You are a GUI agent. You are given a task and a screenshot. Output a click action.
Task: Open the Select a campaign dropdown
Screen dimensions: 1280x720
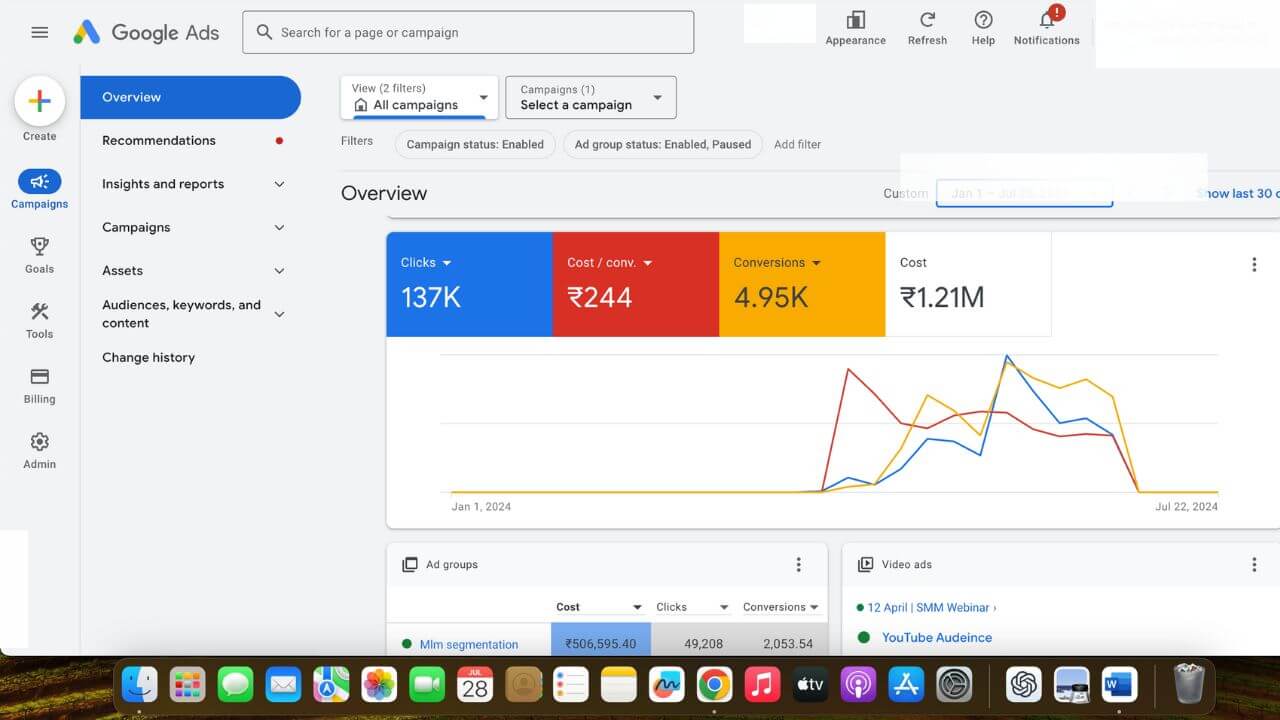[x=590, y=97]
